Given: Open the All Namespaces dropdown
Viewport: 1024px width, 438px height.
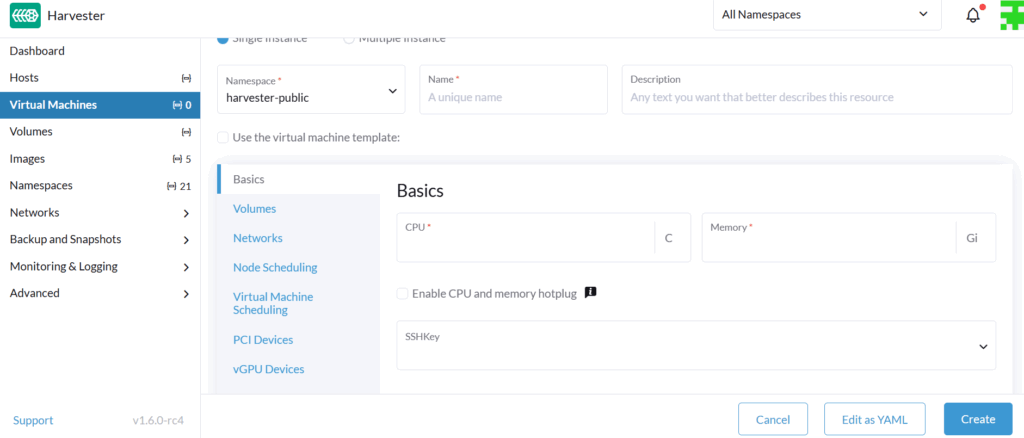Looking at the screenshot, I should click(824, 15).
